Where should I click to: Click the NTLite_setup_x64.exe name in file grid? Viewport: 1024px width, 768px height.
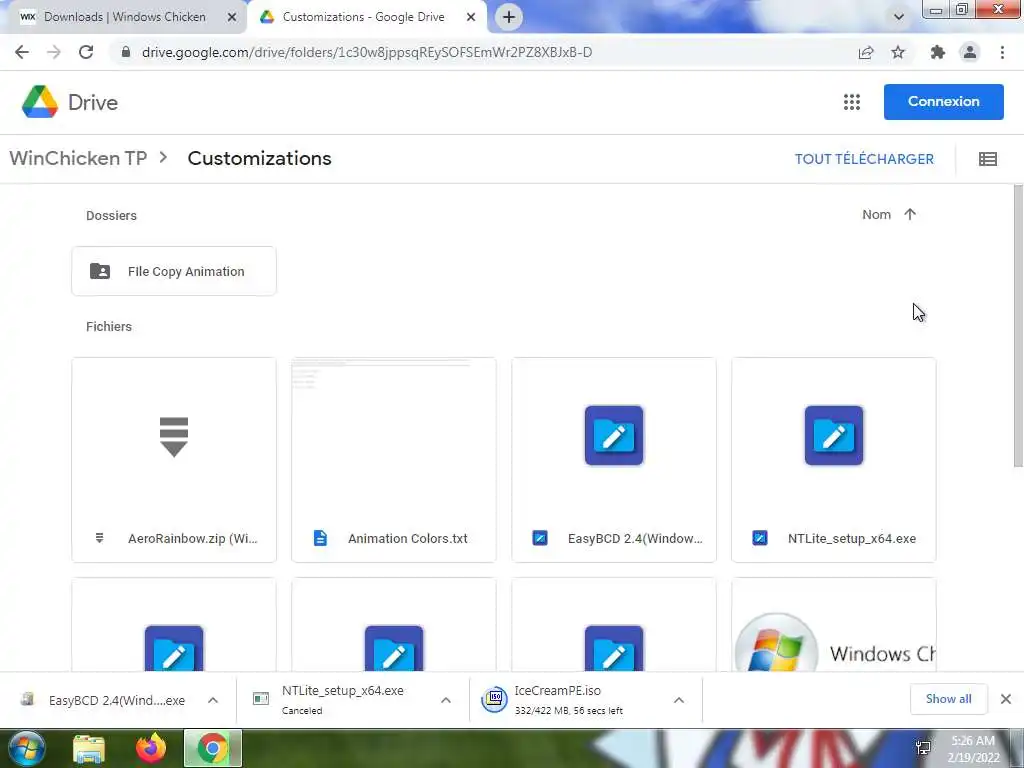click(852, 539)
